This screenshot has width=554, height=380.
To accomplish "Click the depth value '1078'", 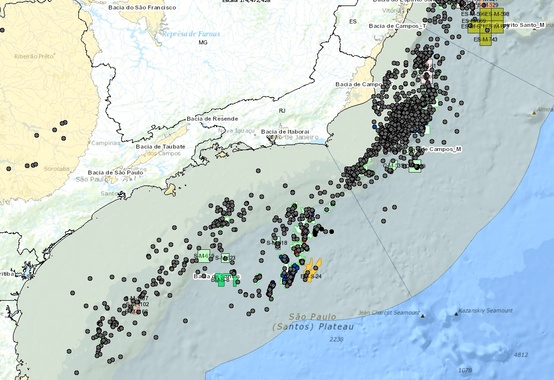I will 465,370.
